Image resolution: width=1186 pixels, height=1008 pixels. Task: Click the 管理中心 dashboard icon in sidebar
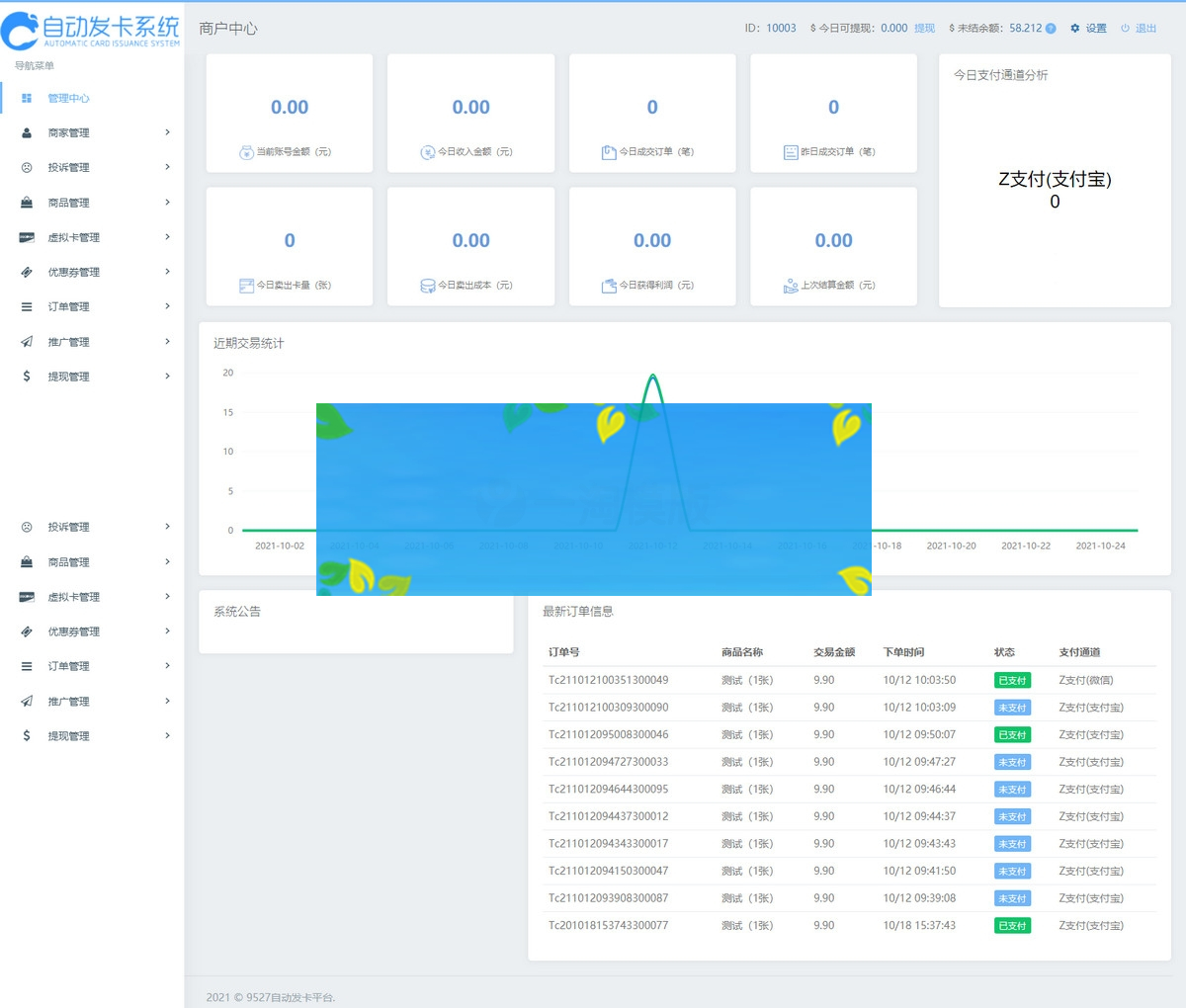click(27, 98)
